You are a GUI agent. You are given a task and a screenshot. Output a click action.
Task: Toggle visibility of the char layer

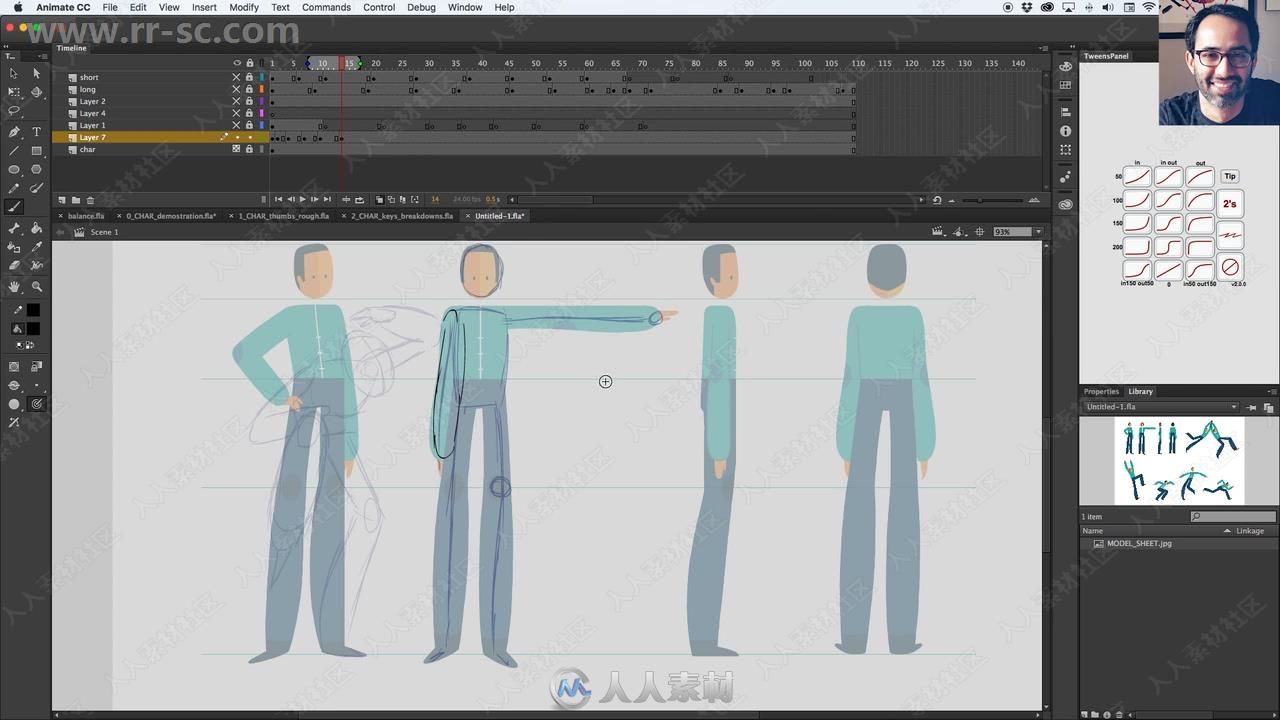[237, 149]
